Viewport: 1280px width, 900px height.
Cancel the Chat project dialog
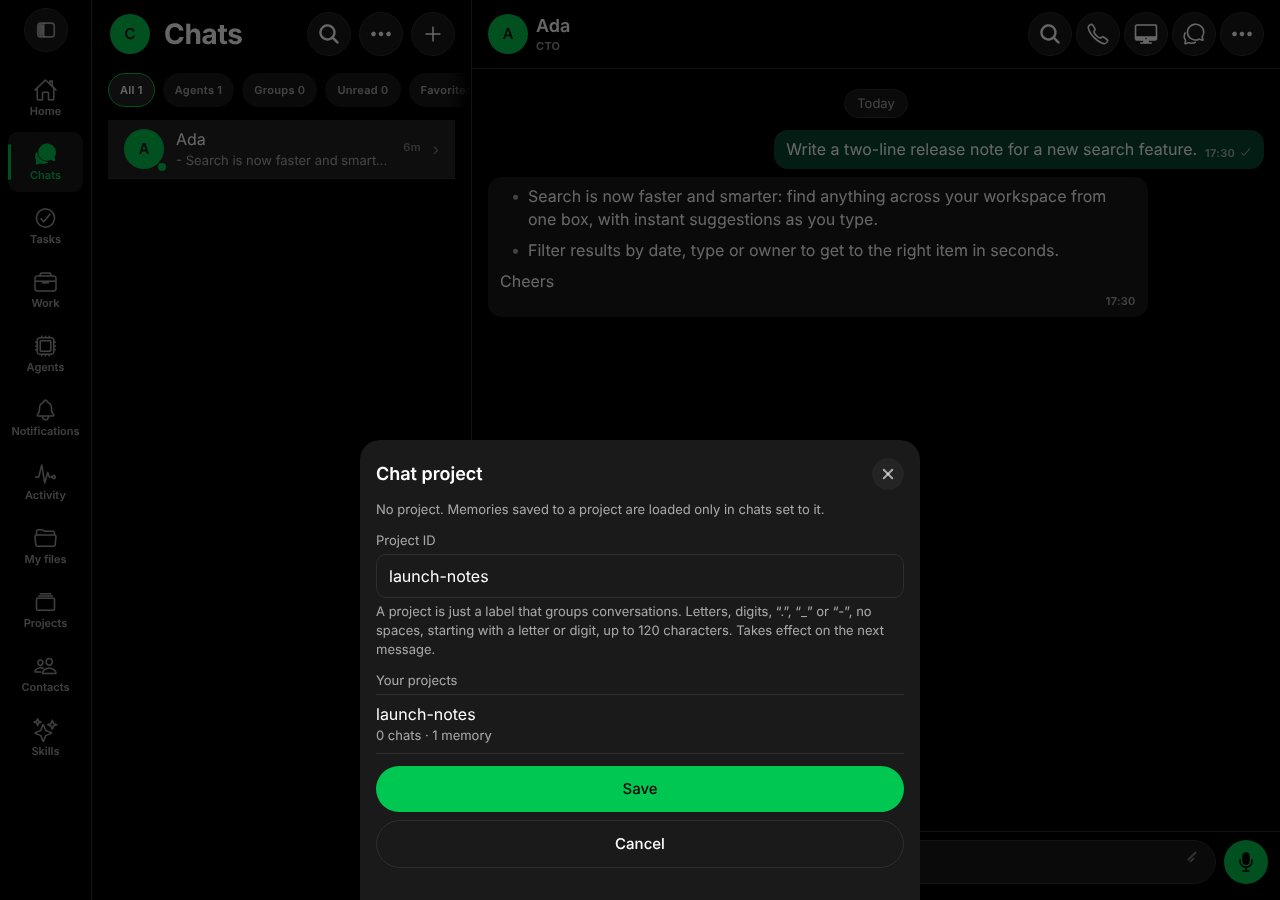pos(640,844)
